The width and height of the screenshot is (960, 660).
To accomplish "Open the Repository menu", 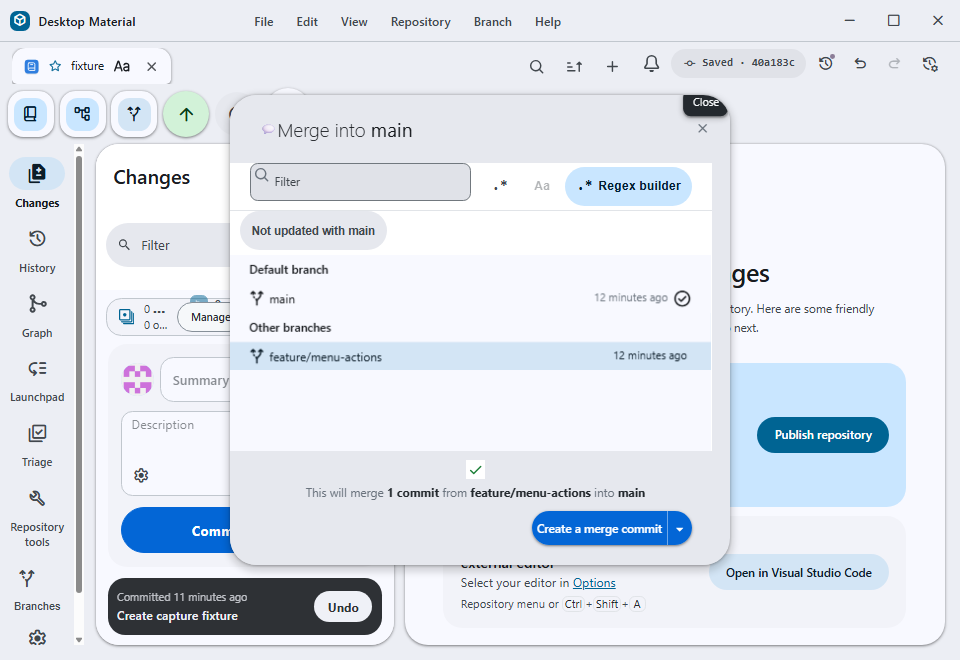I will pyautogui.click(x=421, y=21).
